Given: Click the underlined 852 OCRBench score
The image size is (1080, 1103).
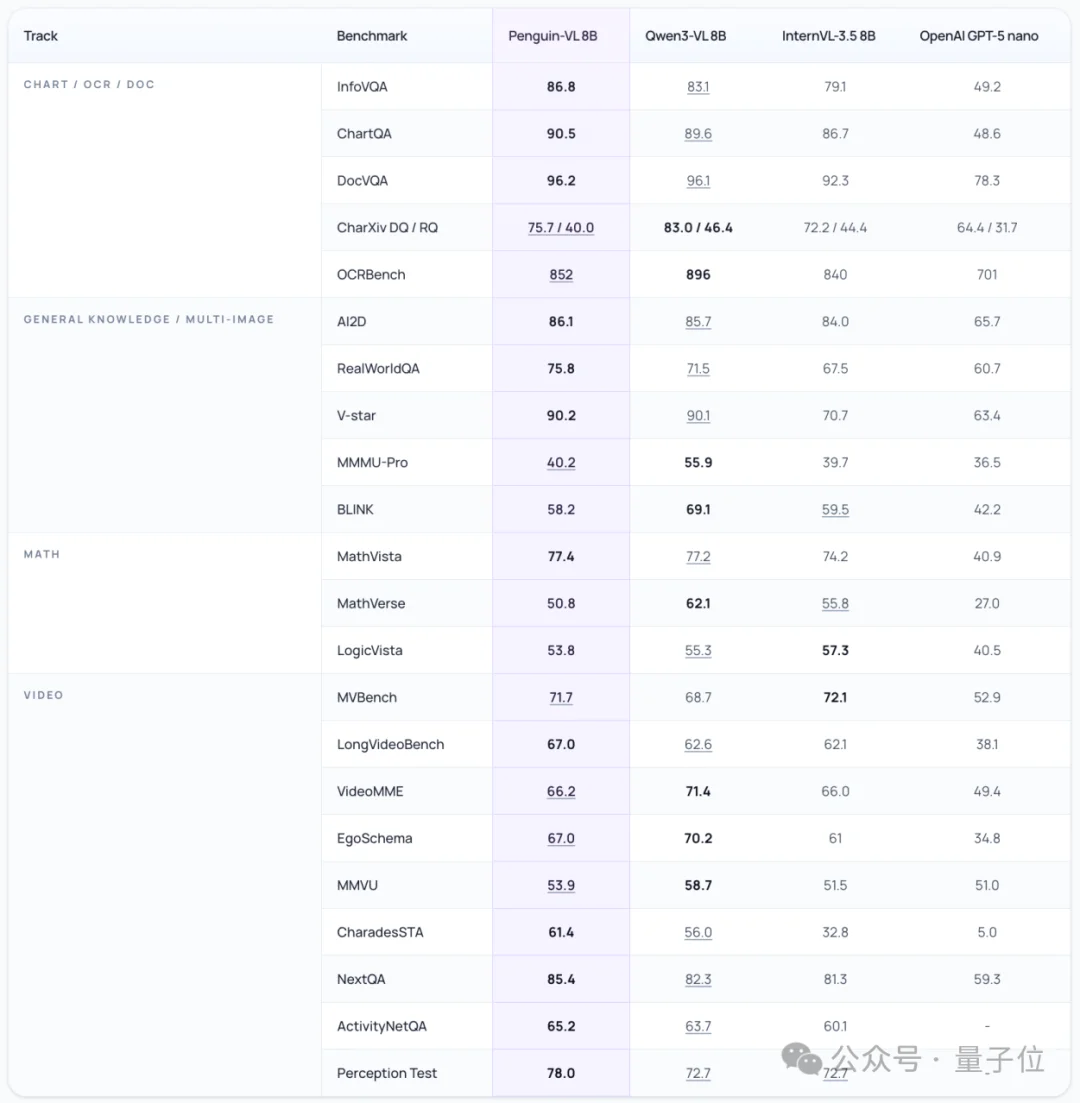Looking at the screenshot, I should (560, 275).
